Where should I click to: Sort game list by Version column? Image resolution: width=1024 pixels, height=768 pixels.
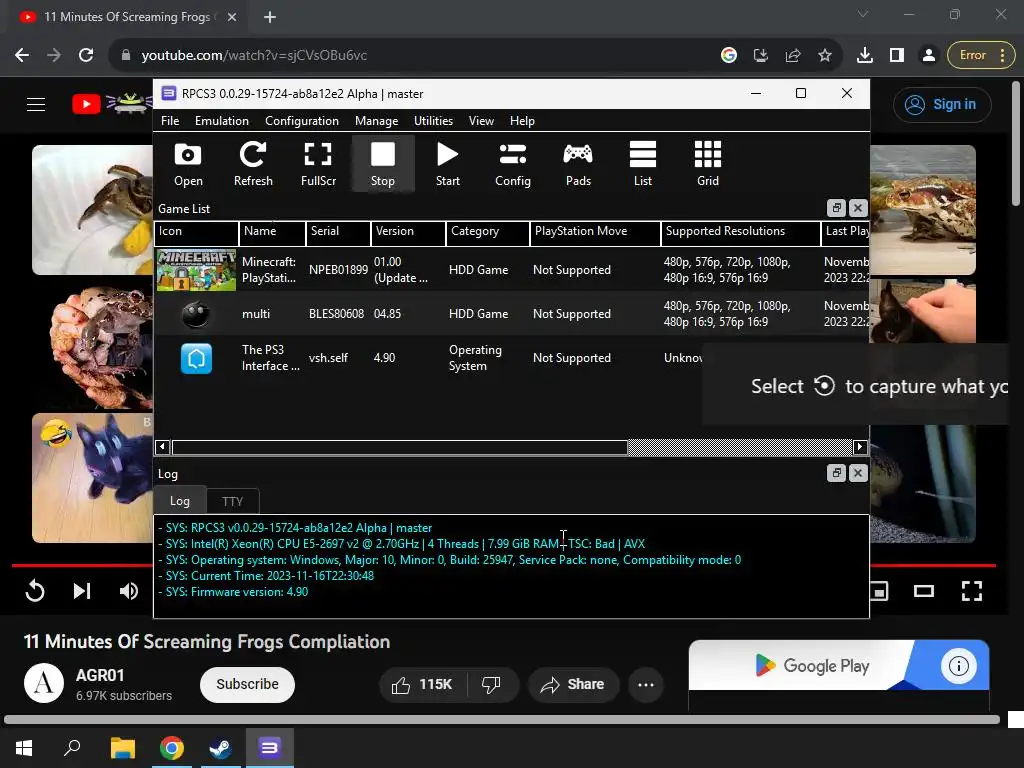(x=409, y=231)
